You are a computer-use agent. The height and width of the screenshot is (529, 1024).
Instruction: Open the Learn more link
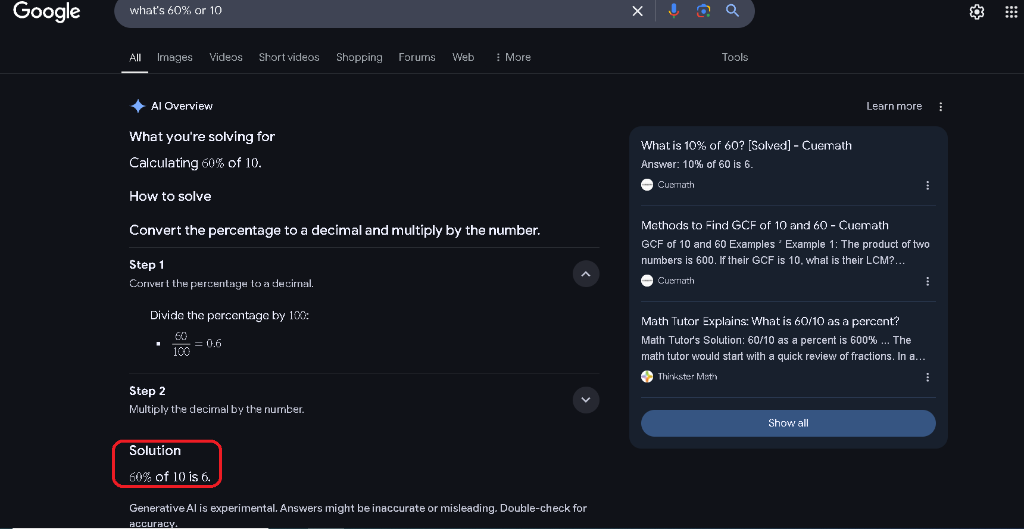894,106
